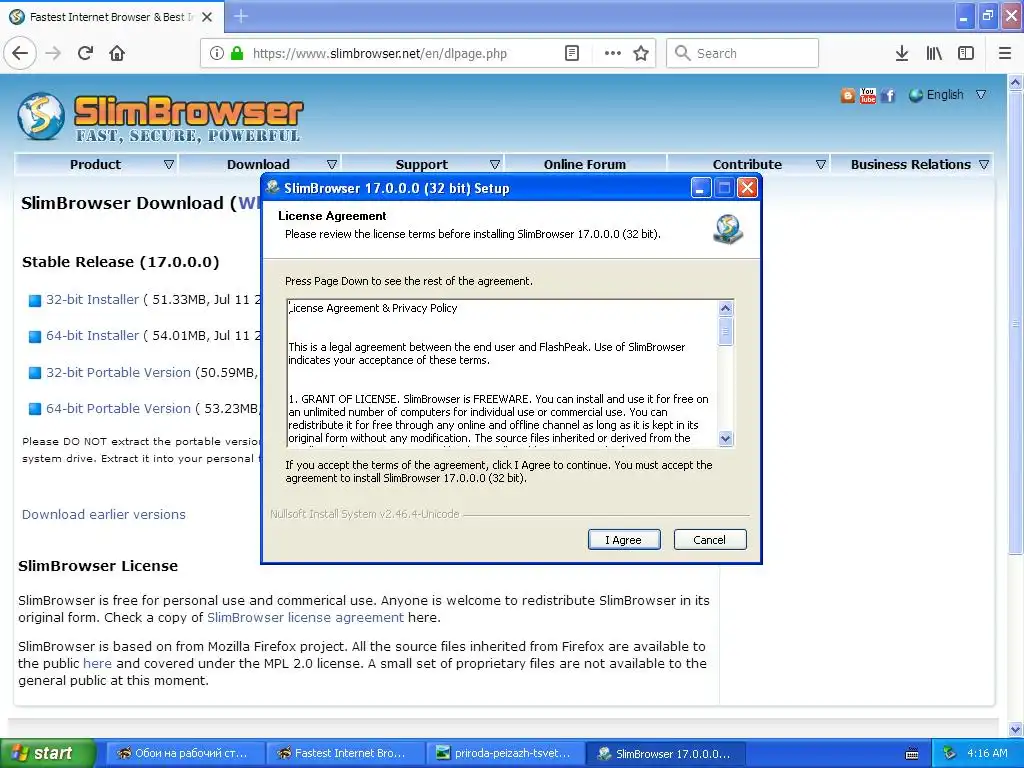Image resolution: width=1024 pixels, height=768 pixels.
Task: Open the Blogger icon in page header
Action: 848,96
